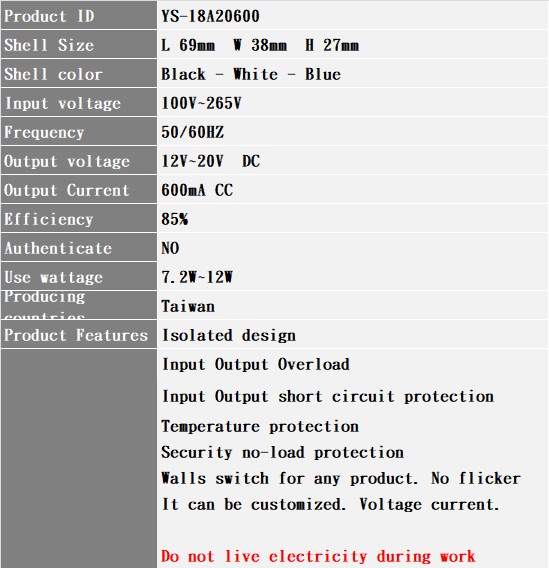
Task: Click the Temperature protection line
Action: (260, 426)
